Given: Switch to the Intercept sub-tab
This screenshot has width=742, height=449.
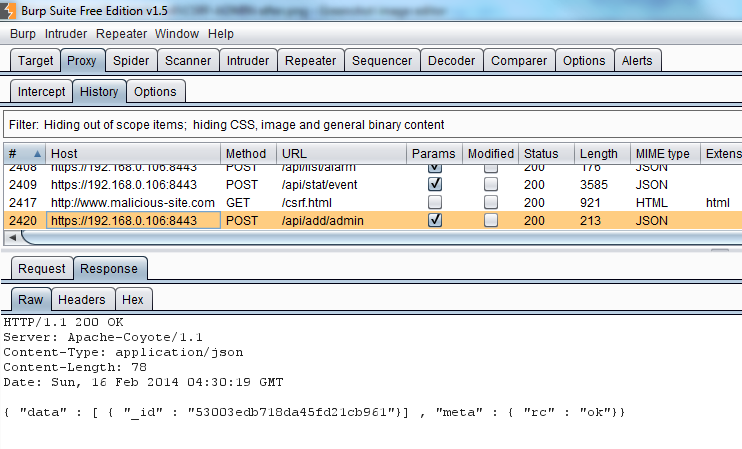Looking at the screenshot, I should click(x=41, y=91).
